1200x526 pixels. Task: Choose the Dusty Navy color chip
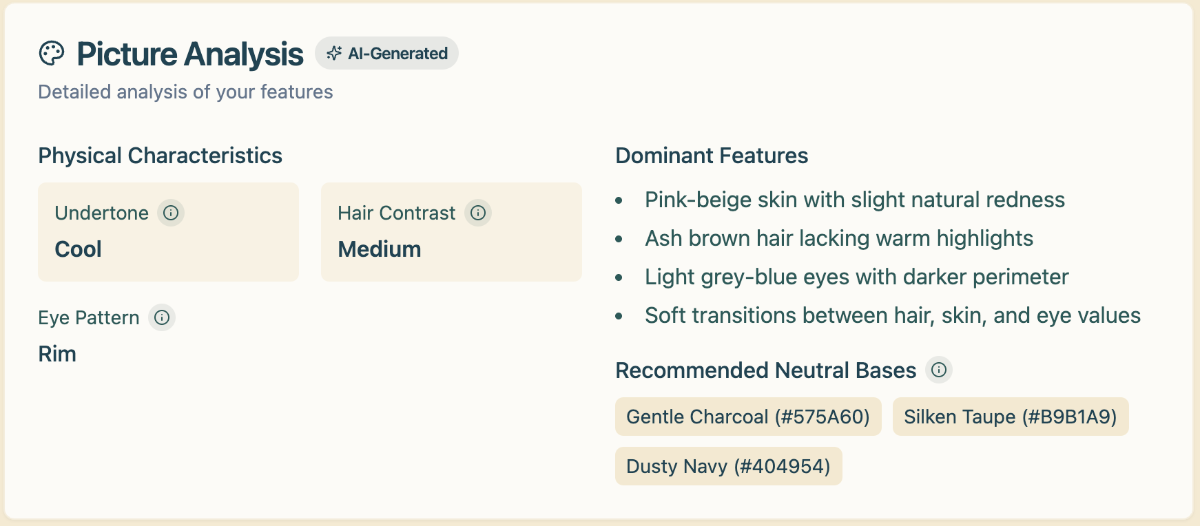pyautogui.click(x=728, y=466)
